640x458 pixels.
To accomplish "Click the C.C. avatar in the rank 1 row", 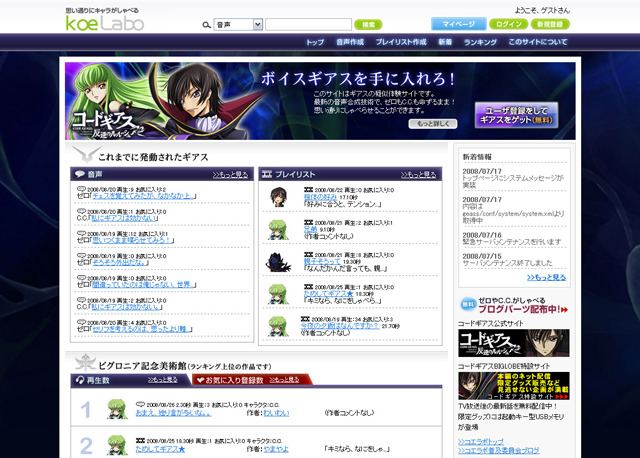I will [117, 409].
